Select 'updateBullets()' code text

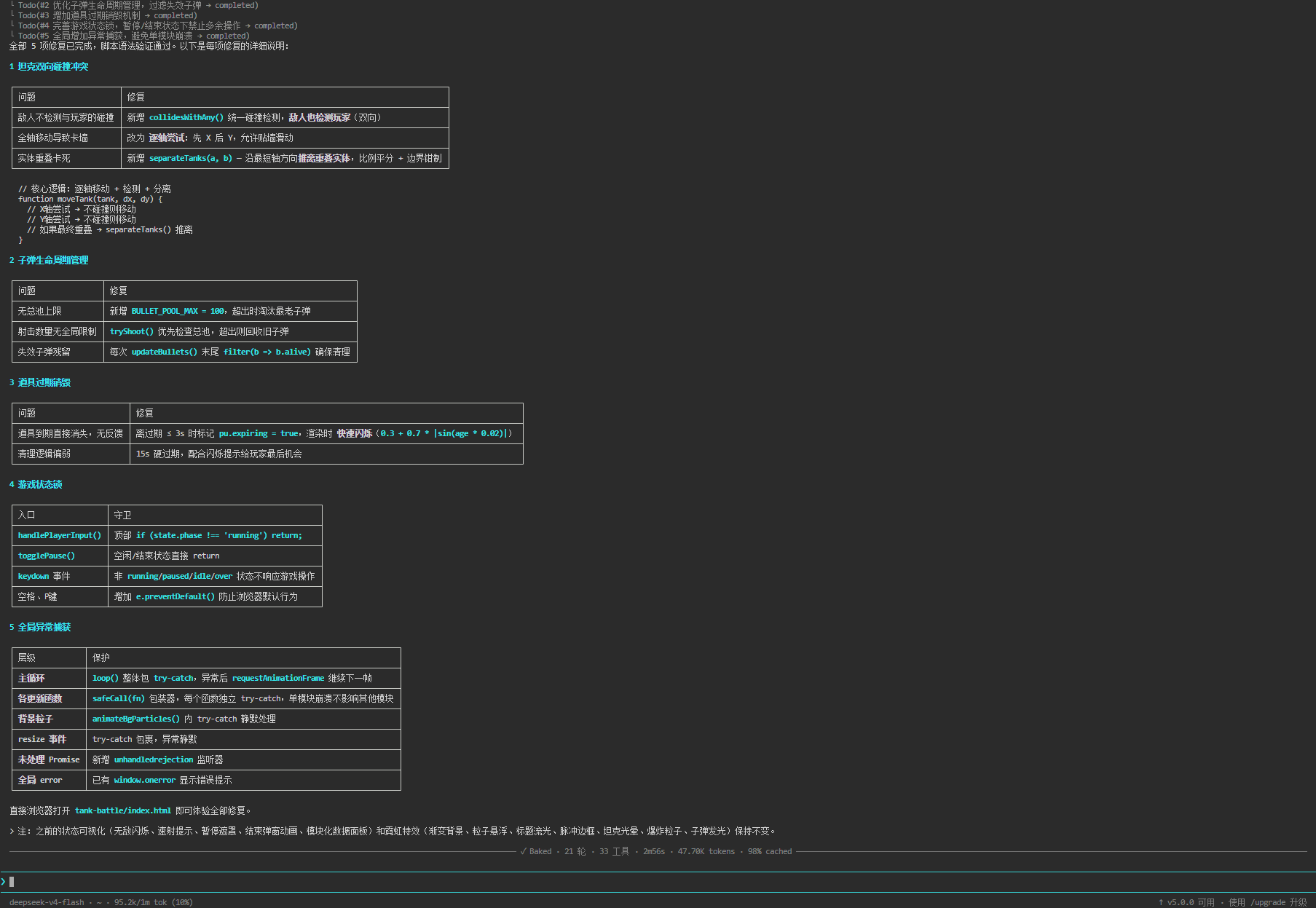[x=165, y=352]
